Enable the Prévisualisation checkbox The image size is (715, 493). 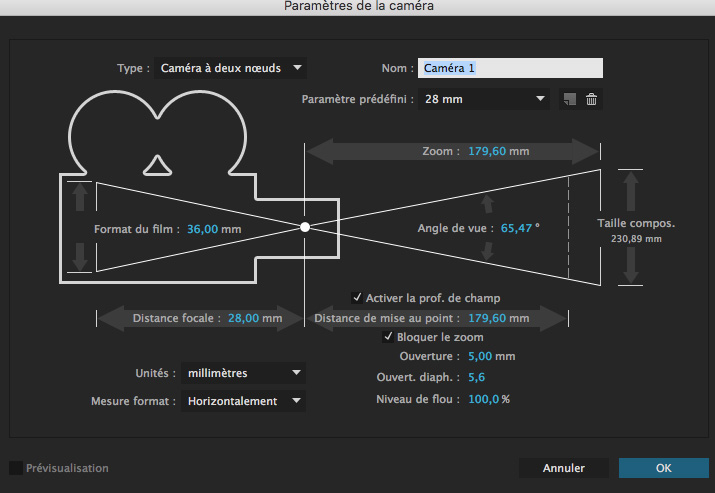(16, 468)
